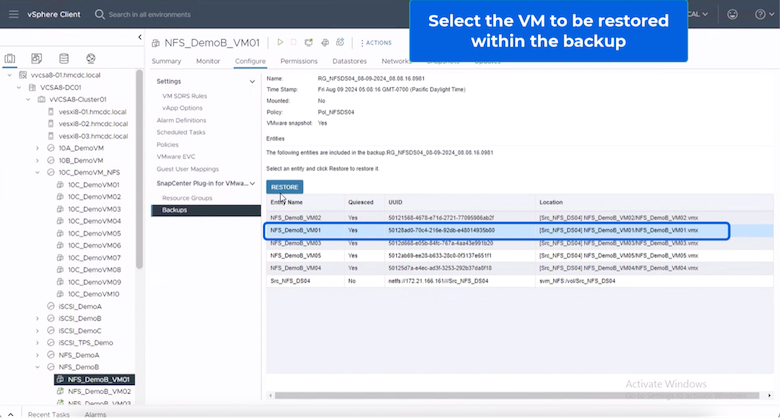Viewport: 780px width, 420px height.
Task: Open the Datastores tab
Action: [350, 61]
